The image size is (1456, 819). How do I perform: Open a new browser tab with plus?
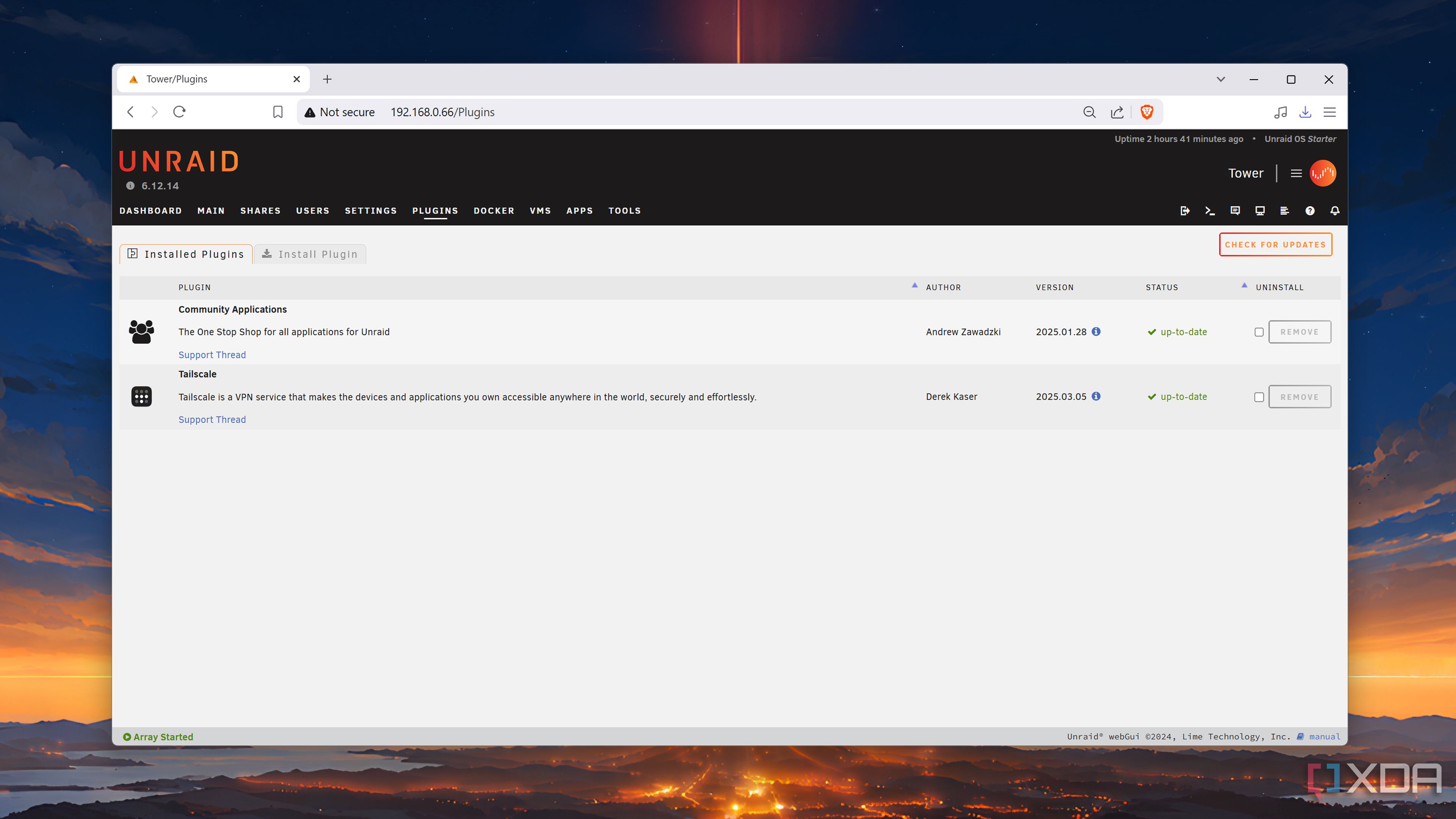327,79
